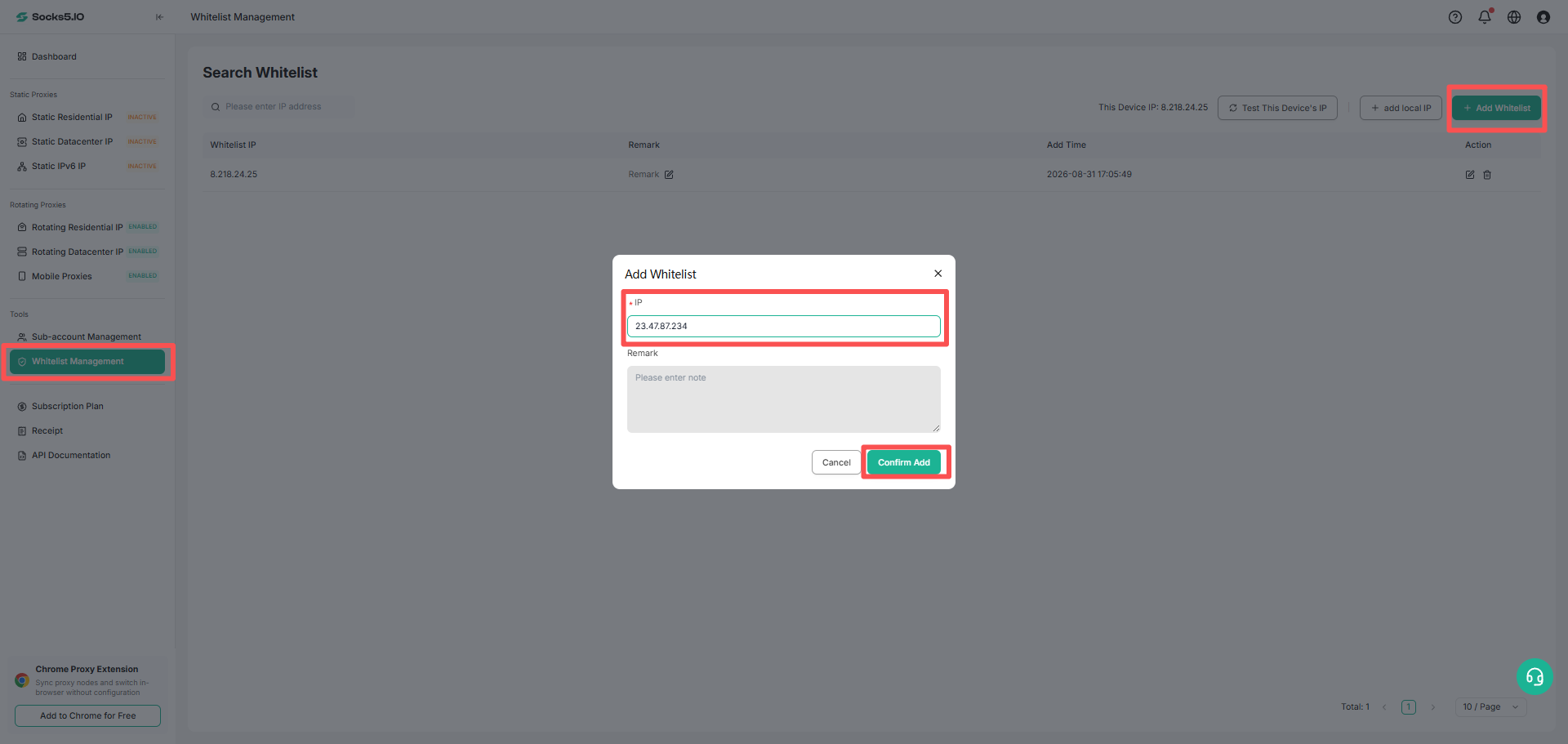Click the globe language icon
Image resolution: width=1568 pixels, height=744 pixels.
tap(1514, 17)
